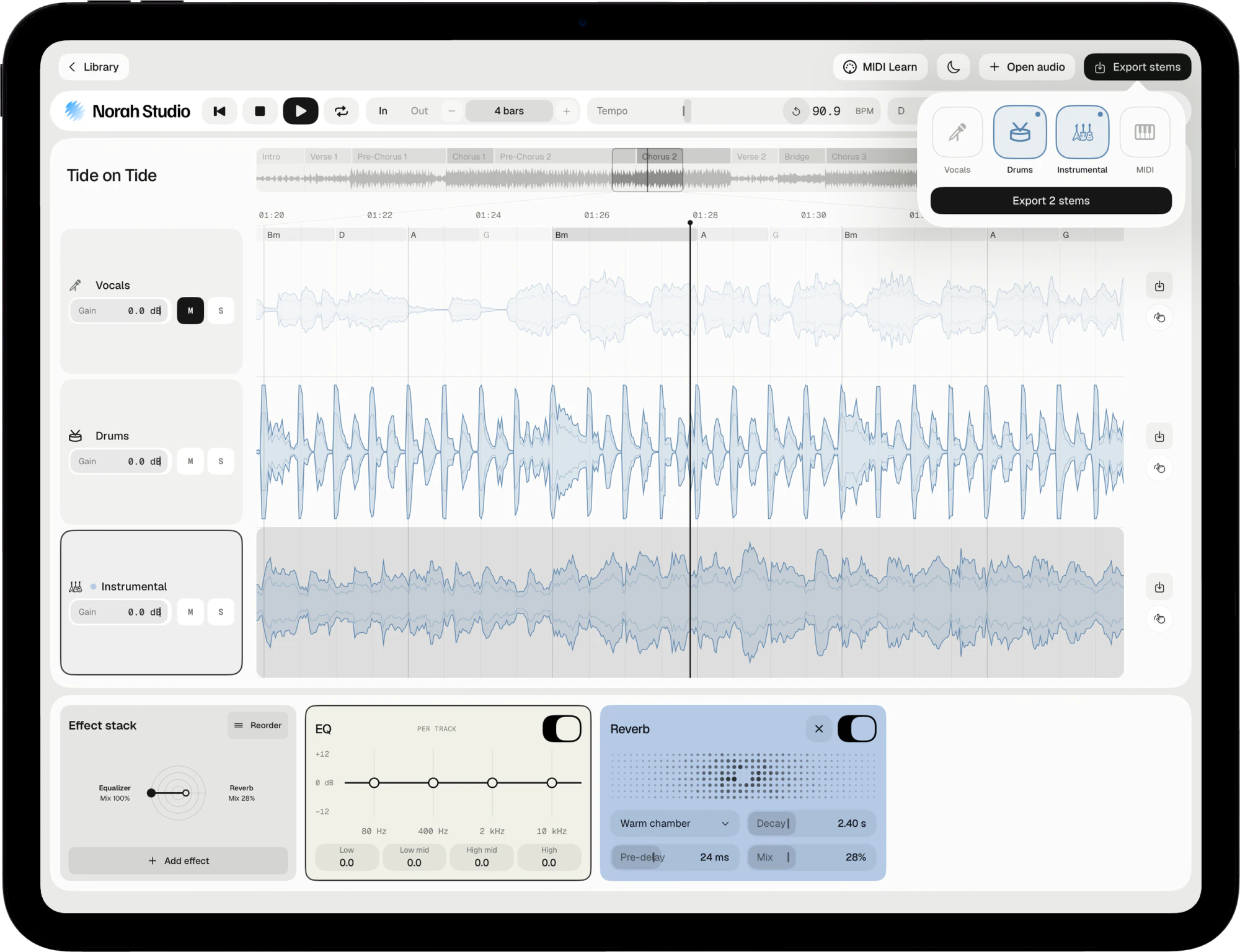Solo the Vocals track
The height and width of the screenshot is (952, 1240).
pos(221,311)
